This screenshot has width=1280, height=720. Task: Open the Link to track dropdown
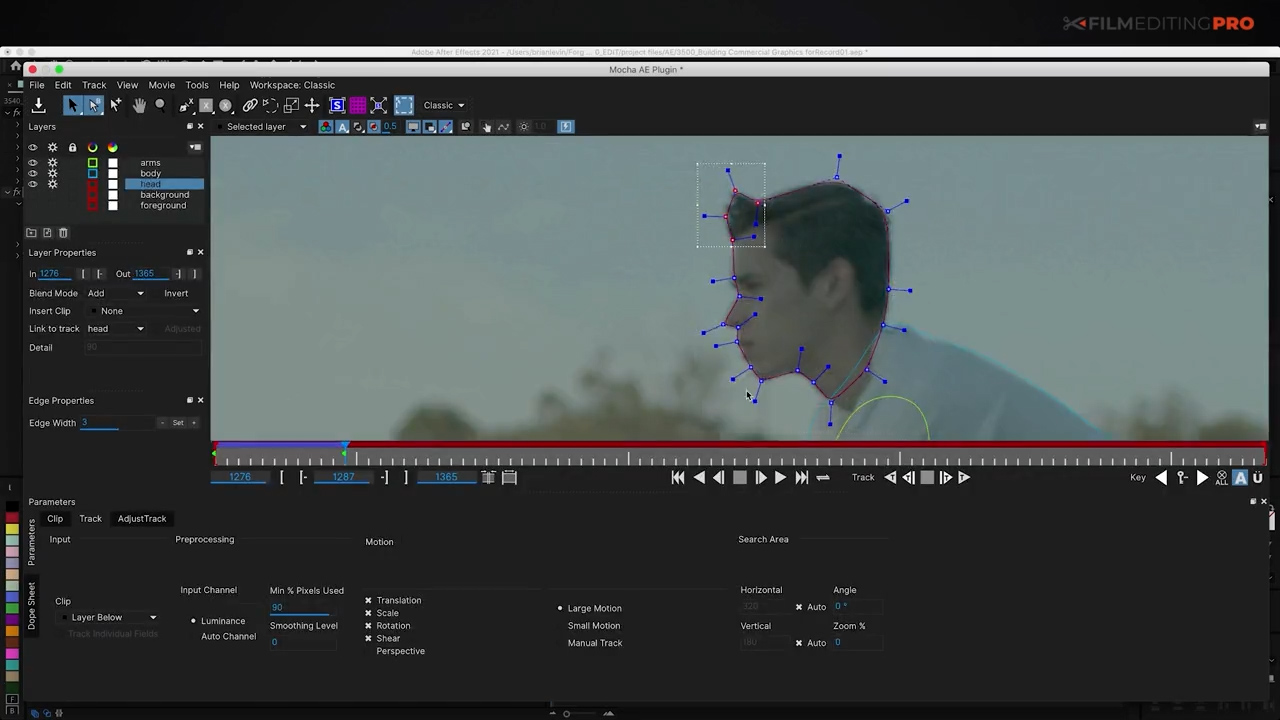[140, 328]
